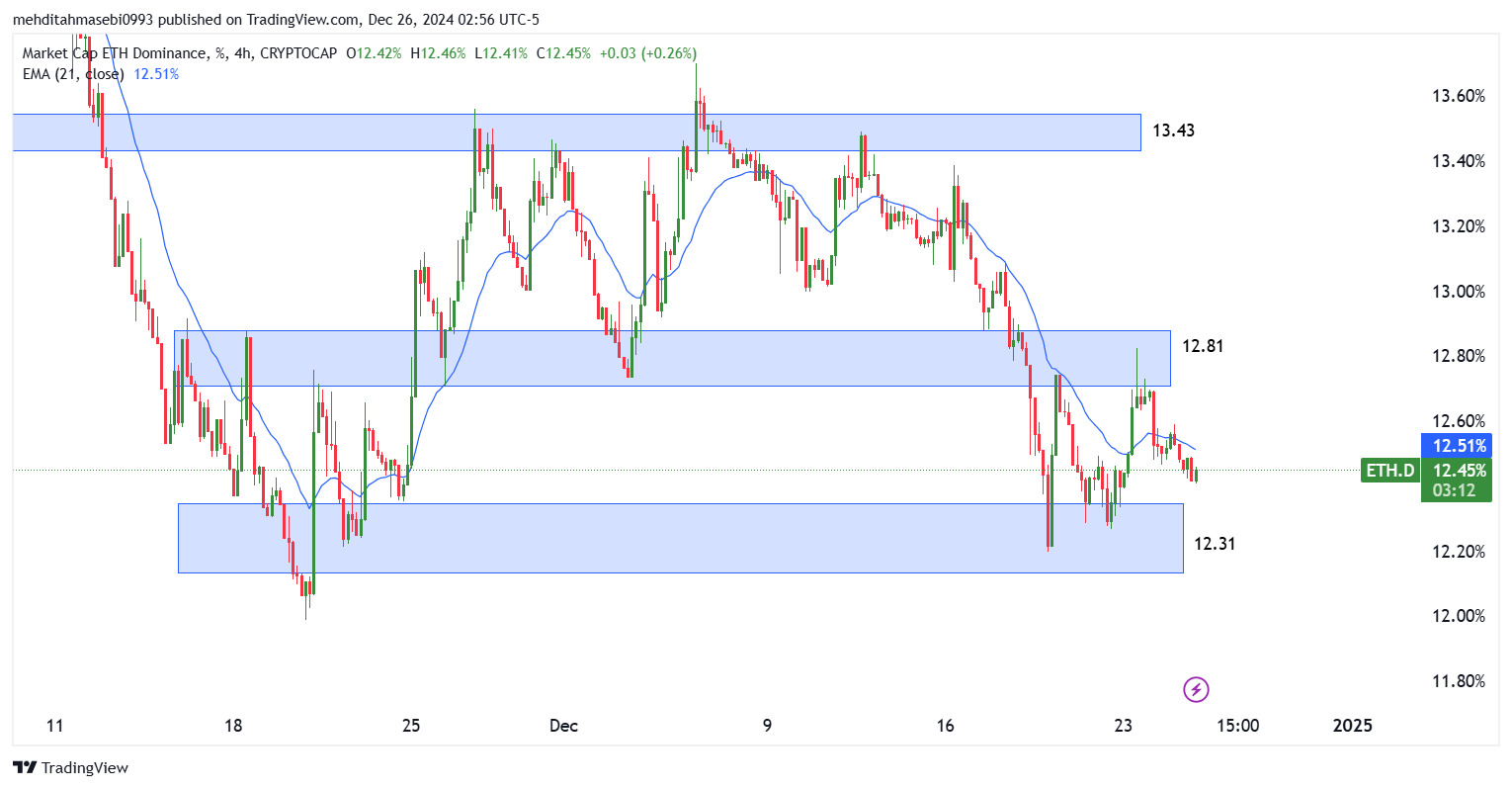1512x789 pixels.
Task: Click the 2025 year label on time axis
Action: point(1353,726)
